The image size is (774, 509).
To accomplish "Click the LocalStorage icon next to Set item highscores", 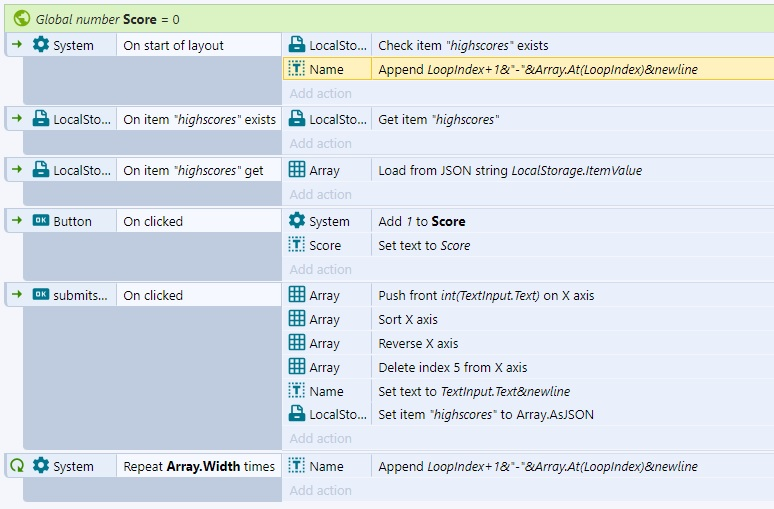I will [297, 414].
